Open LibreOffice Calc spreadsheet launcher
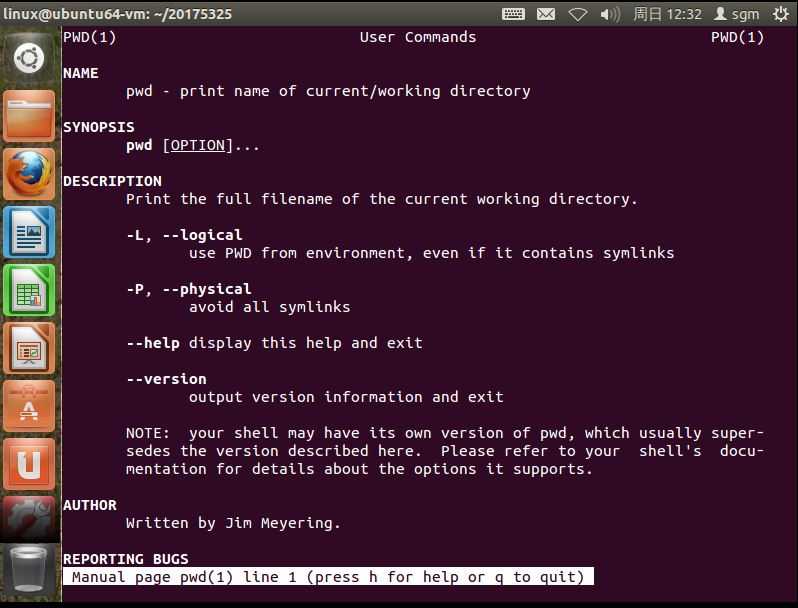Screen dimensions: 798x608 [x=29, y=290]
